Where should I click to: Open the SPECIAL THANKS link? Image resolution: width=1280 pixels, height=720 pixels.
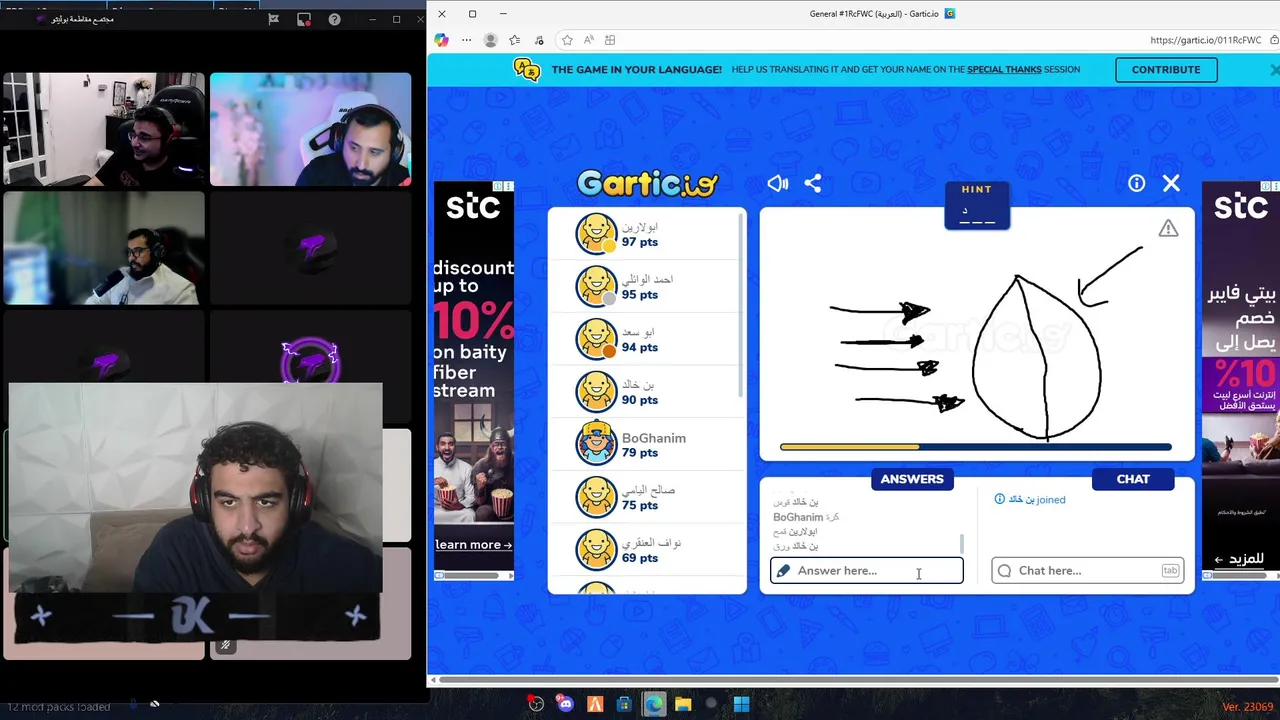[x=1004, y=69]
